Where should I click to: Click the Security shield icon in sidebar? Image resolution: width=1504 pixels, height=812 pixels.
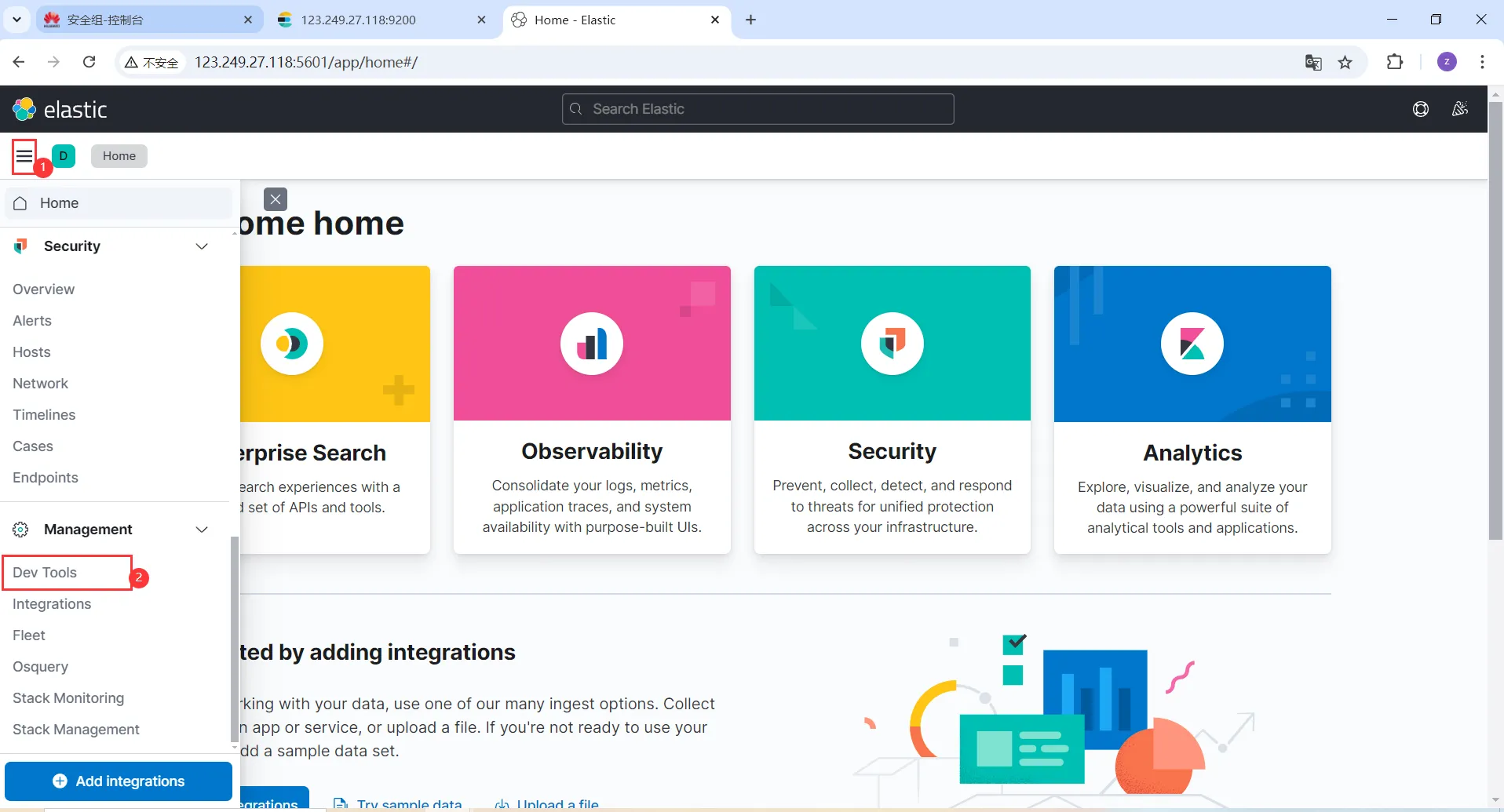[21, 246]
